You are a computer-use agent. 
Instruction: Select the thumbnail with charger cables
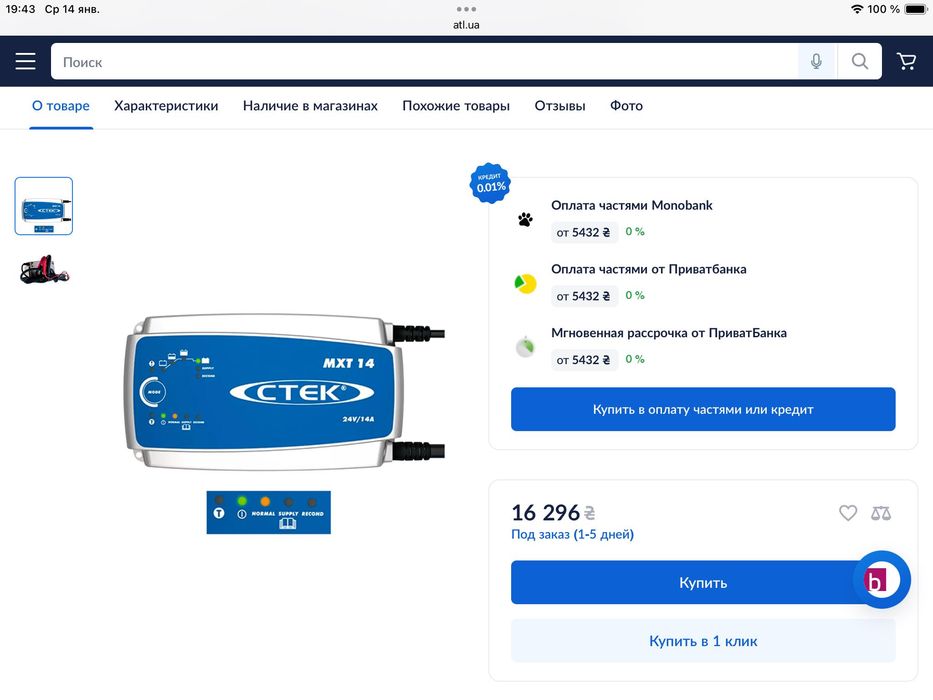click(44, 270)
